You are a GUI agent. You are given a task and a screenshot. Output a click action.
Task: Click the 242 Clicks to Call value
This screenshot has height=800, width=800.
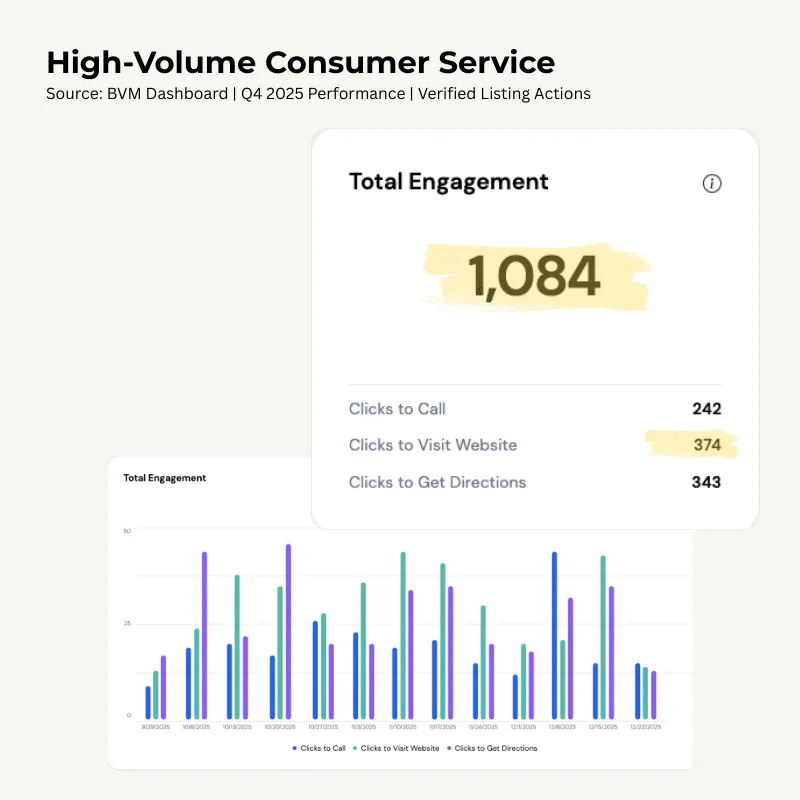pos(705,408)
